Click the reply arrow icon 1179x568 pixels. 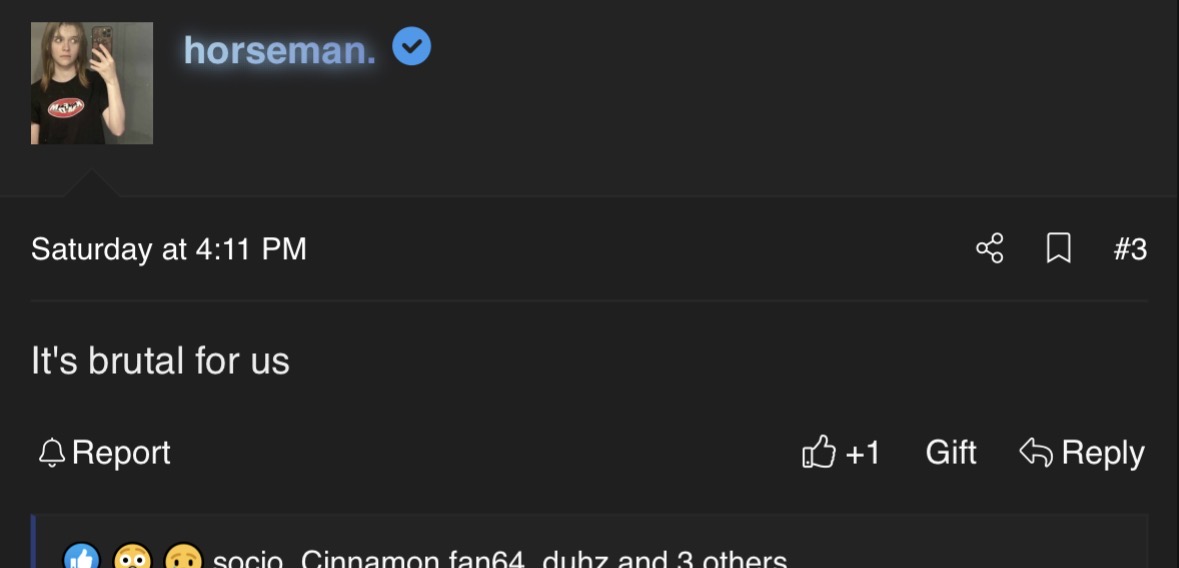(x=1036, y=452)
